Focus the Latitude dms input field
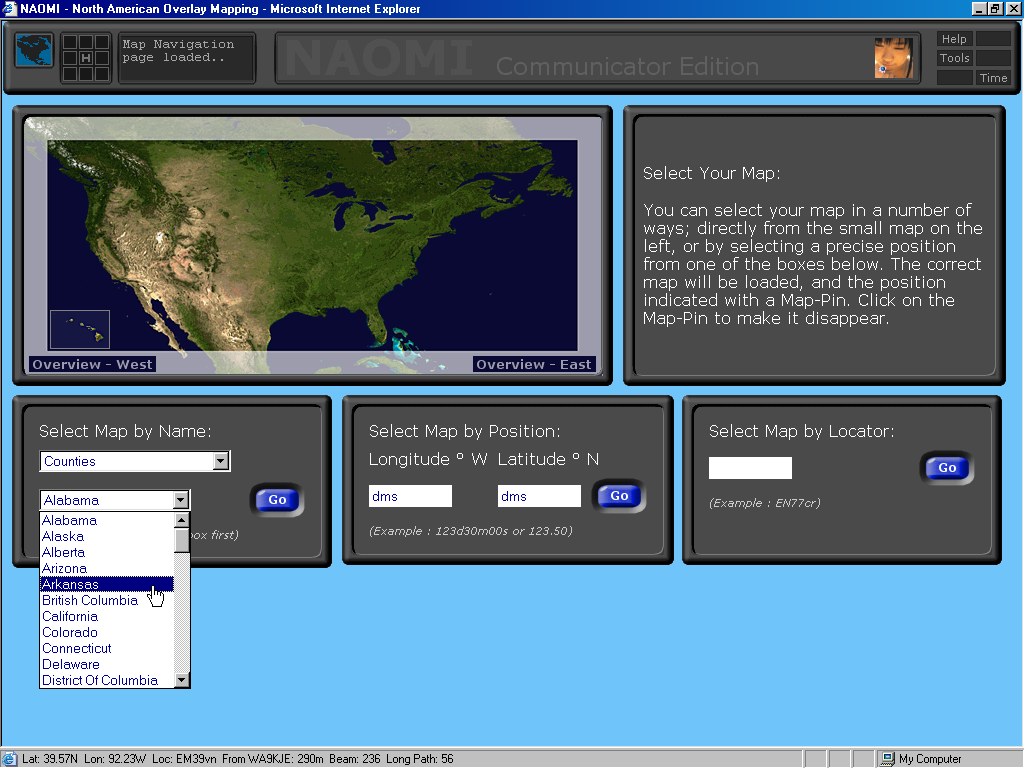1024x768 pixels. 539,496
